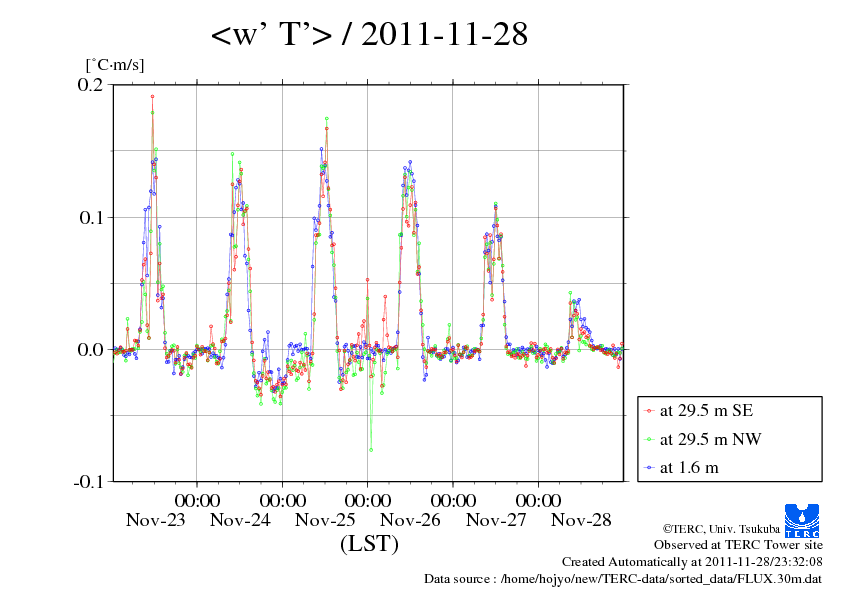Click the Nov-27 date label
842x595 pixels.
[x=496, y=519]
